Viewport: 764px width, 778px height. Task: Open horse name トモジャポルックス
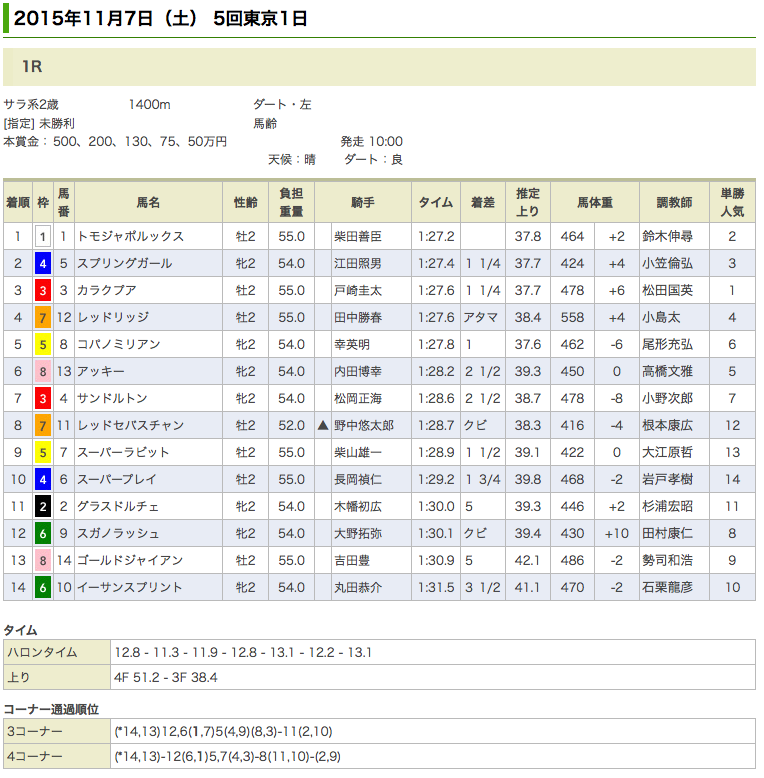tap(131, 237)
